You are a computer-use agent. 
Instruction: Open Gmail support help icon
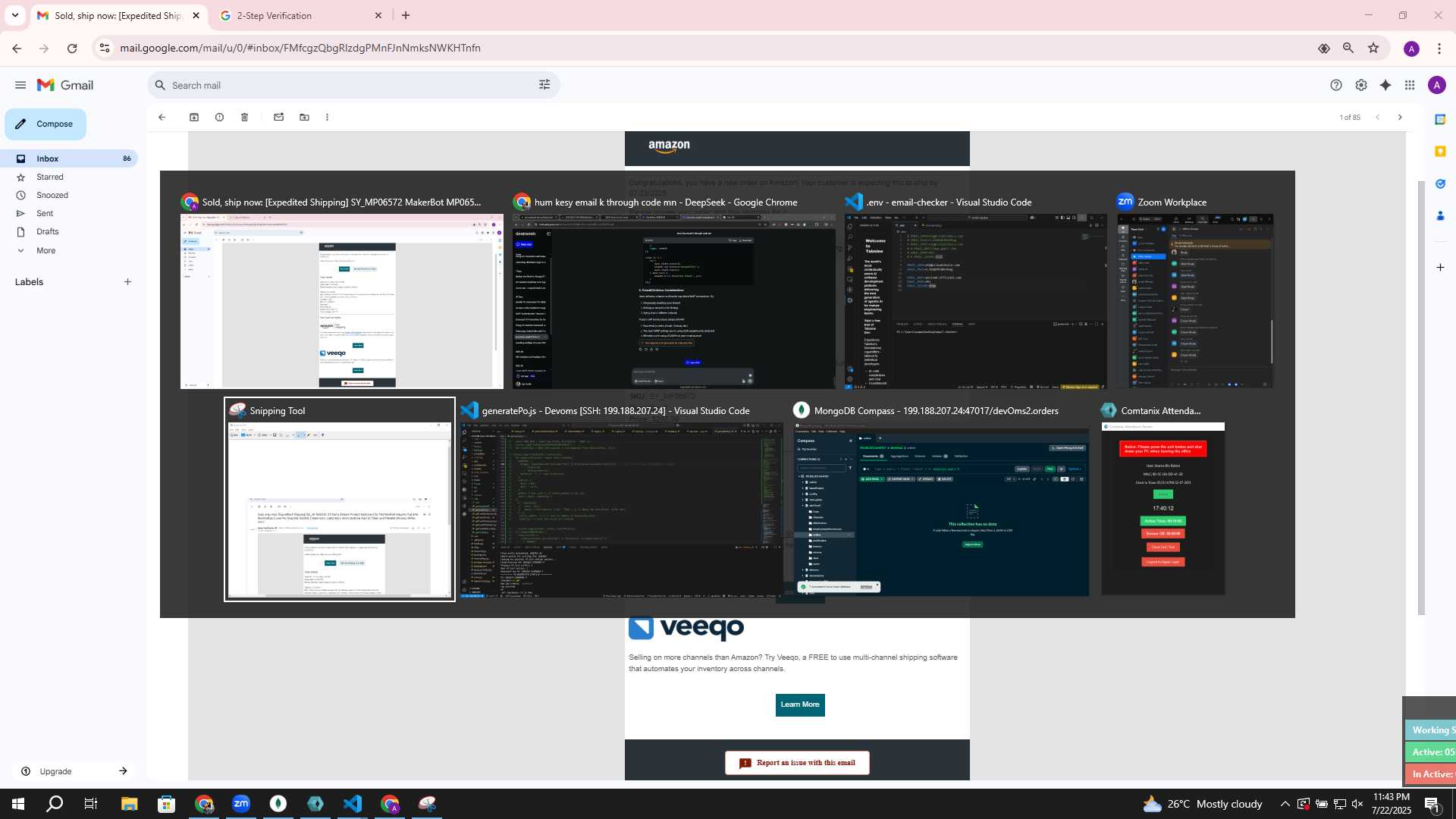tap(1336, 85)
